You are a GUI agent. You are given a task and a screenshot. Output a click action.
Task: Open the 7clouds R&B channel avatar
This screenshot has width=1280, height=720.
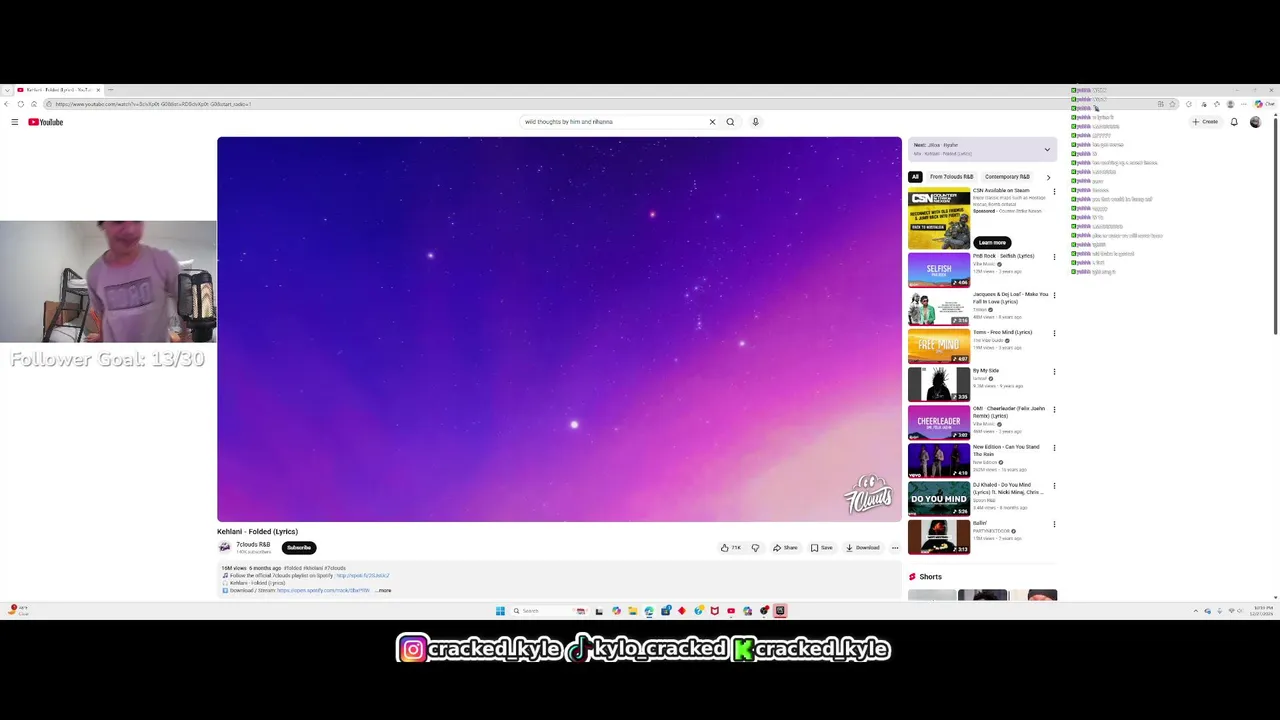point(225,547)
